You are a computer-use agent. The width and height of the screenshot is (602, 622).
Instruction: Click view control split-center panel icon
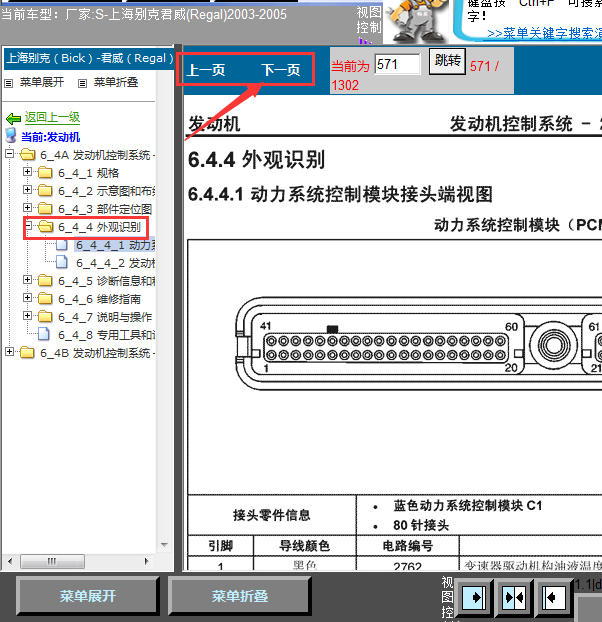coord(514,598)
